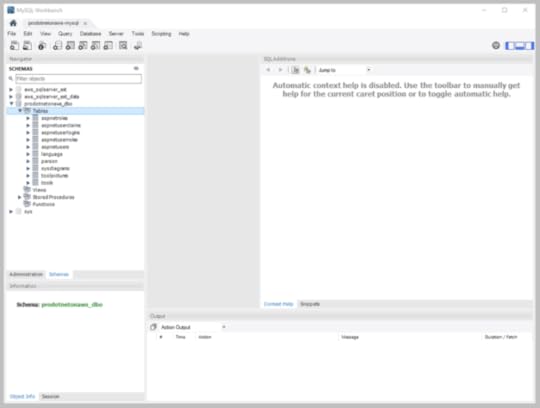Expand the sys schema
The image size is (540, 408).
click(11, 212)
